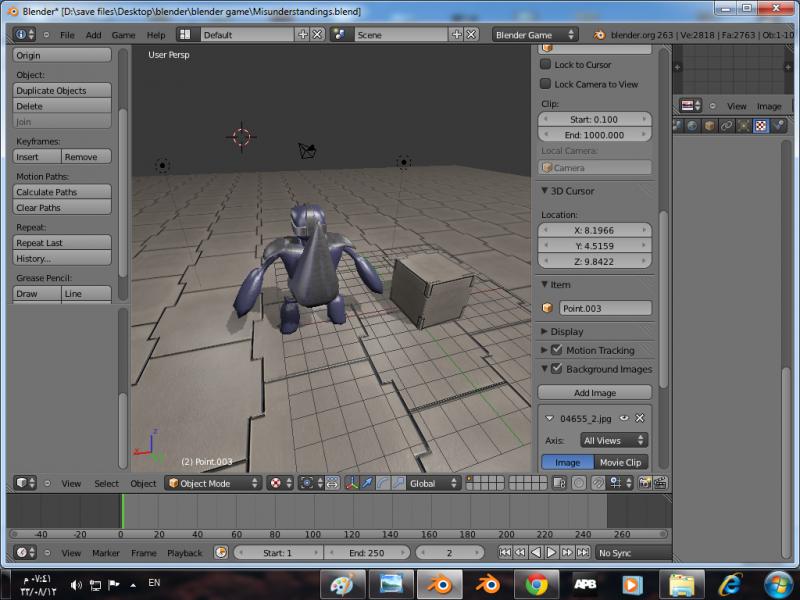Image resolution: width=800 pixels, height=600 pixels.
Task: Click the OpenGL render image icon
Action: point(644,483)
